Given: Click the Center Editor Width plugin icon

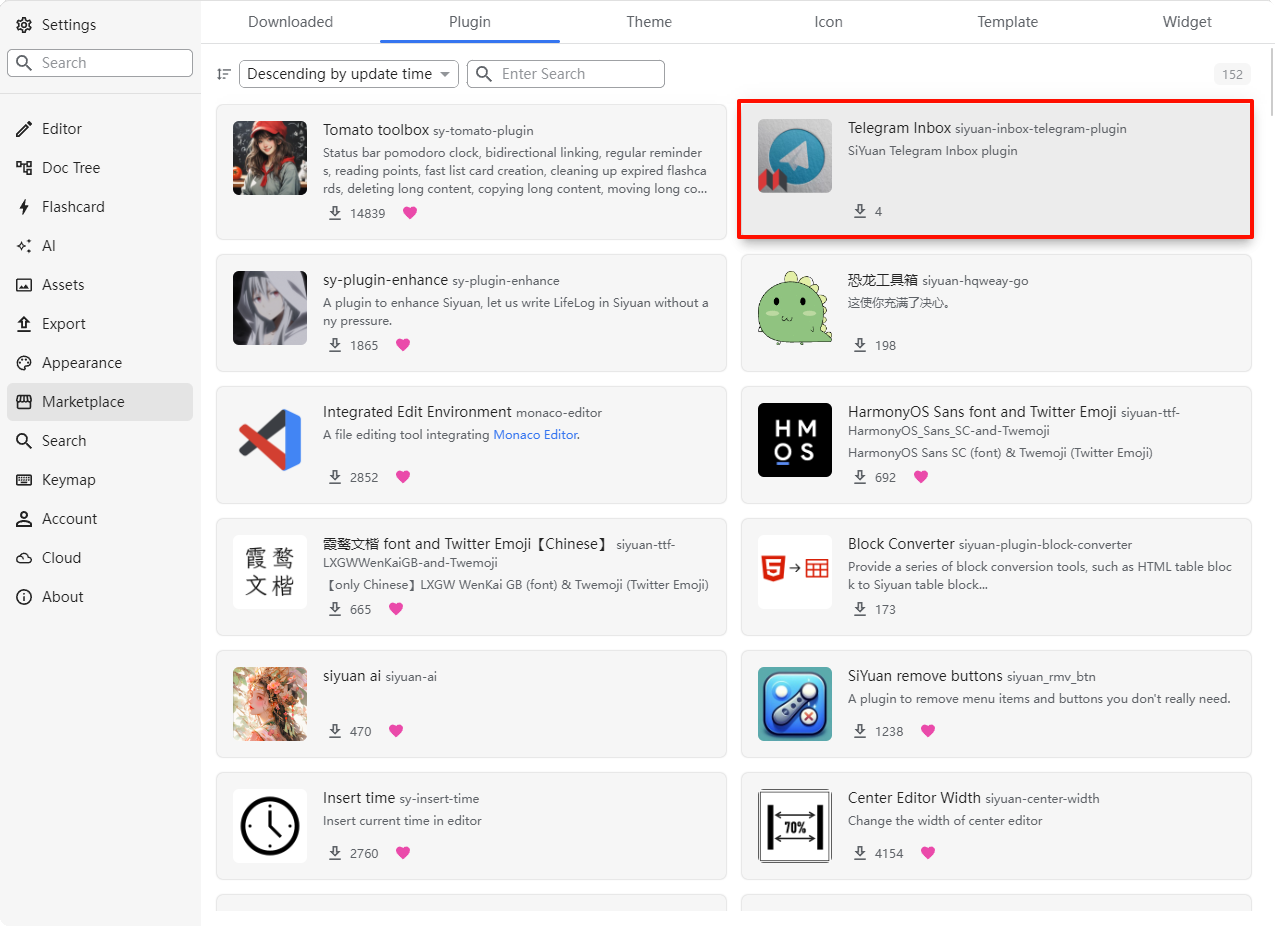Looking at the screenshot, I should click(x=794, y=826).
